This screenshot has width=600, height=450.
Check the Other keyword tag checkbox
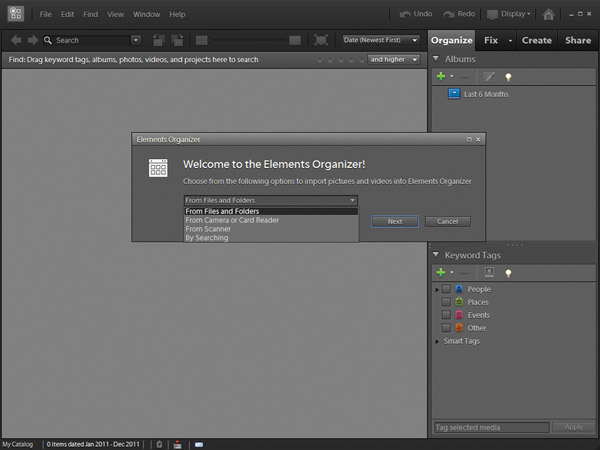coord(446,328)
